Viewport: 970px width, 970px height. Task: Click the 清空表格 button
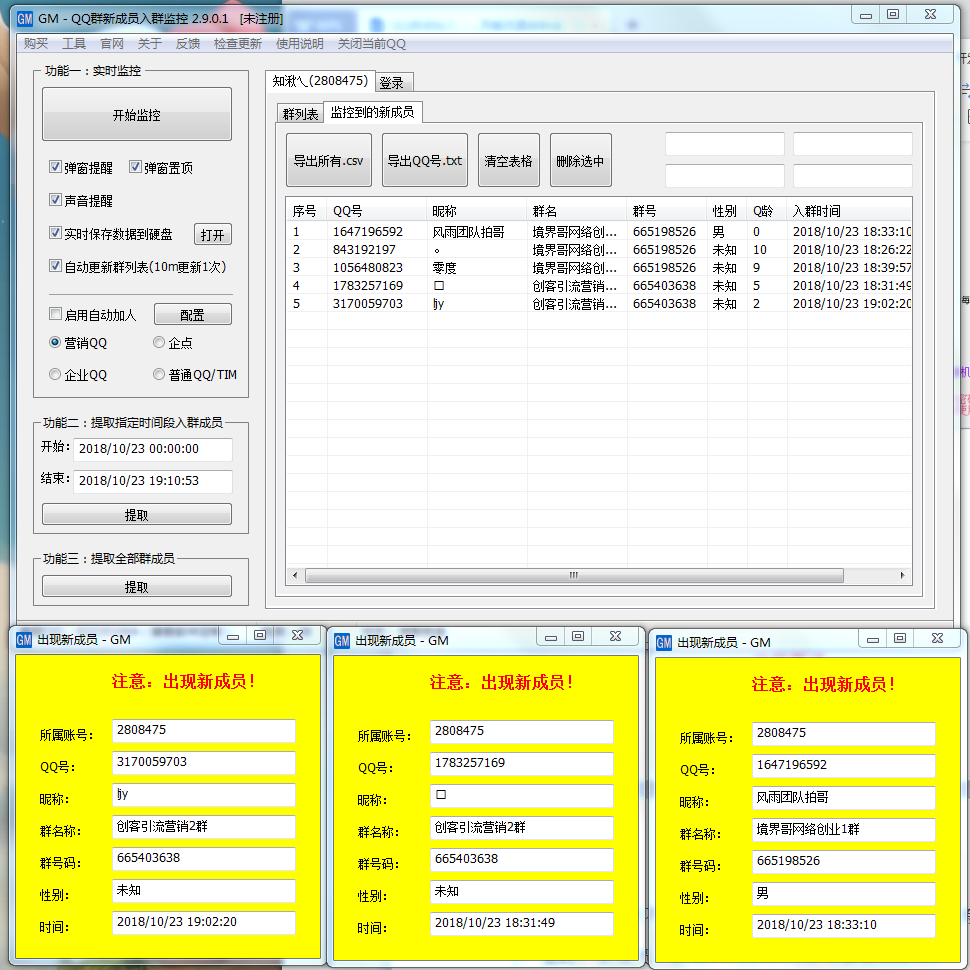508,161
